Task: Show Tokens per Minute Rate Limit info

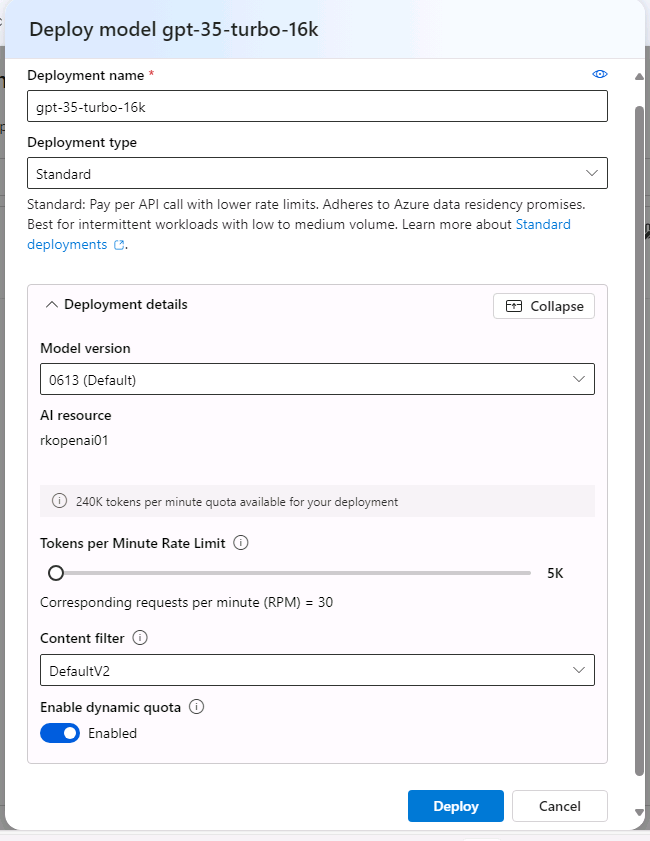Action: tap(240, 543)
